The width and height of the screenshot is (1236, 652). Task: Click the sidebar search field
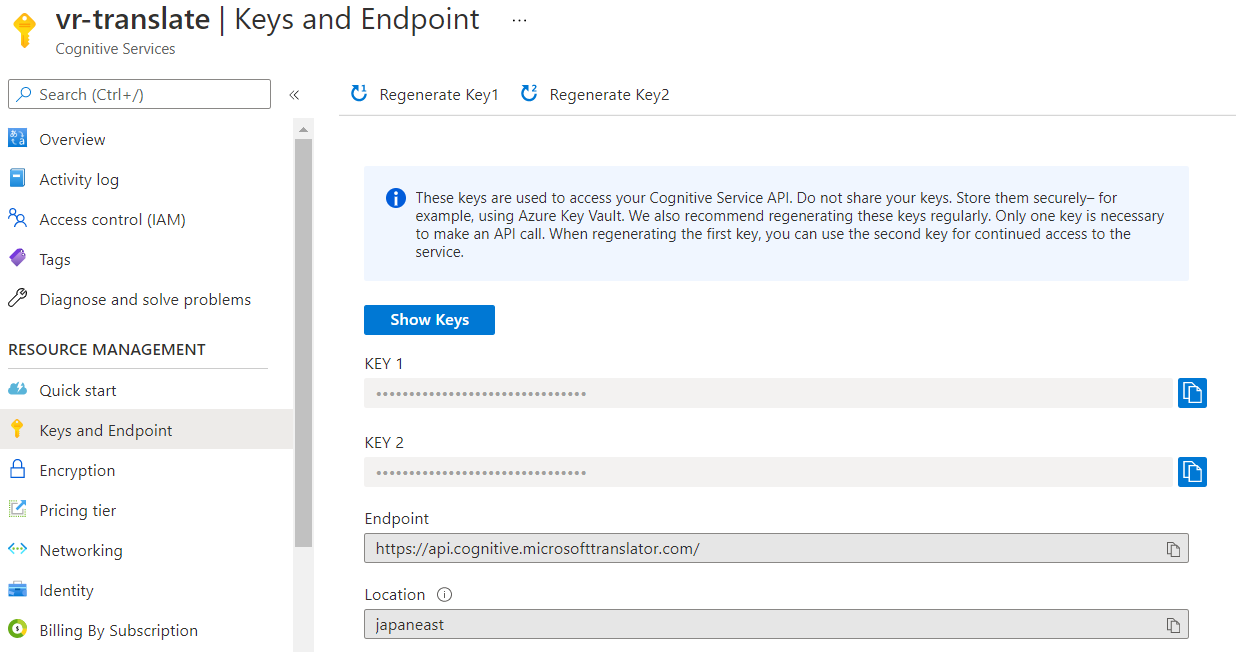click(140, 95)
